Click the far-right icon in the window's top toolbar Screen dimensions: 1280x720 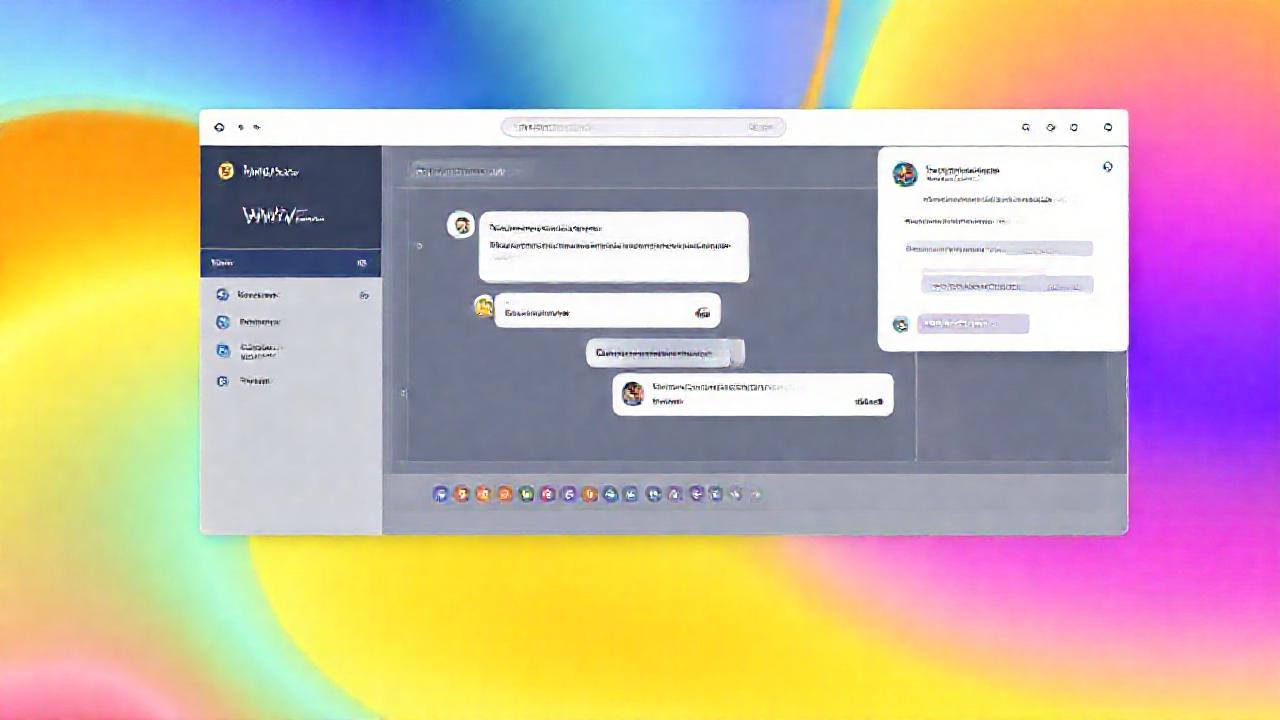click(x=1107, y=127)
